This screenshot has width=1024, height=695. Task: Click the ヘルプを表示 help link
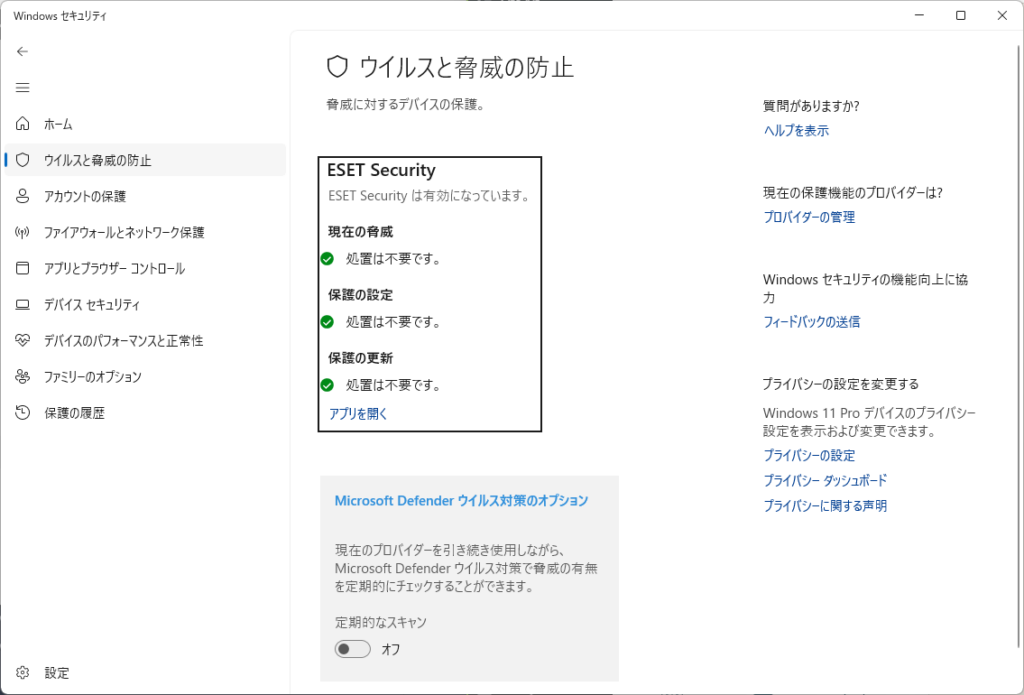(x=795, y=130)
